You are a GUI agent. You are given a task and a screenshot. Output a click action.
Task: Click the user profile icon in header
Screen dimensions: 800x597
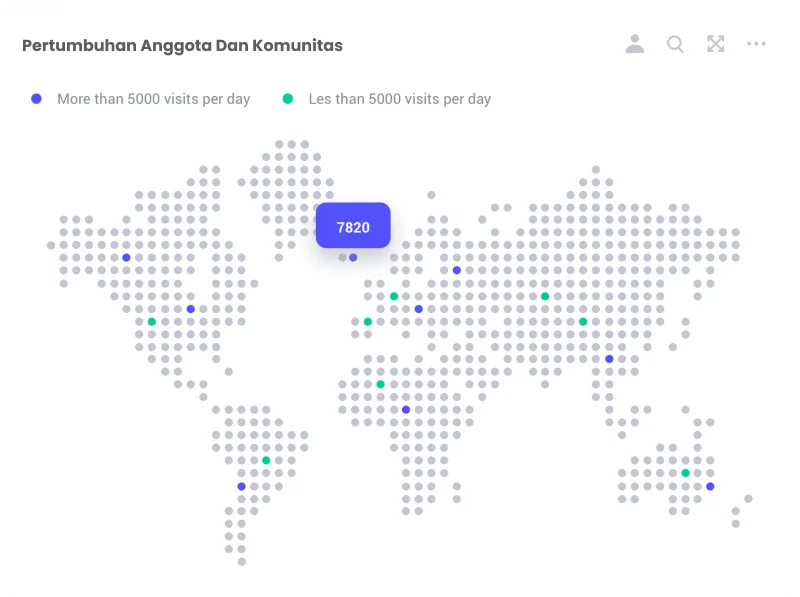635,44
